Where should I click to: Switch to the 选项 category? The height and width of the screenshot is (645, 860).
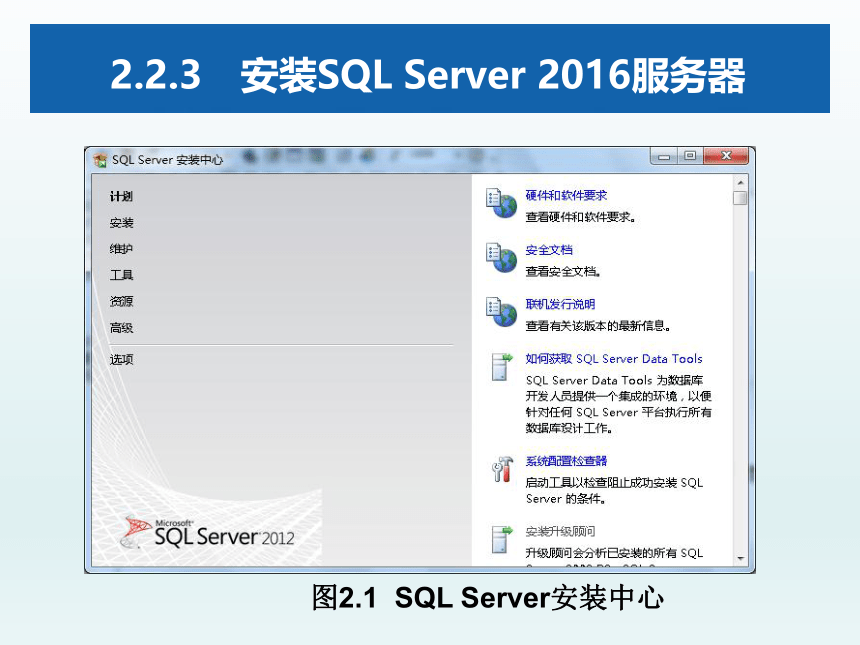121,360
